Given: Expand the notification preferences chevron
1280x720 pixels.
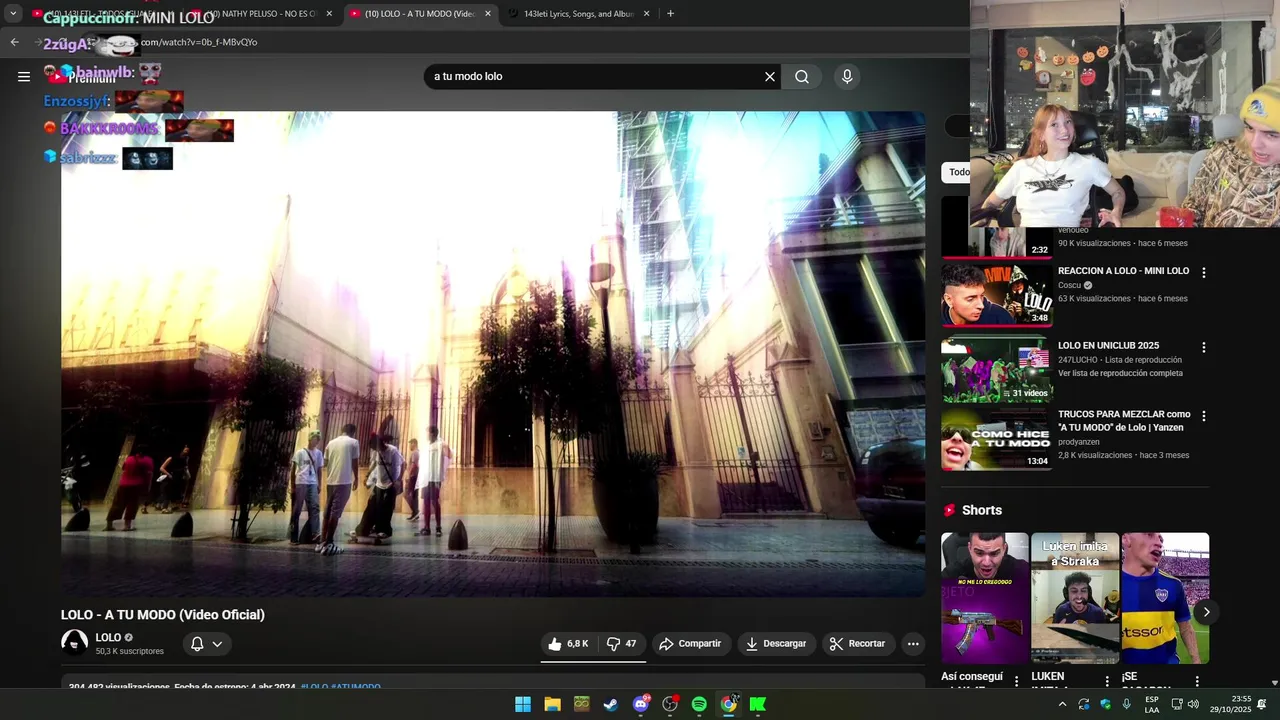Looking at the screenshot, I should [217, 644].
